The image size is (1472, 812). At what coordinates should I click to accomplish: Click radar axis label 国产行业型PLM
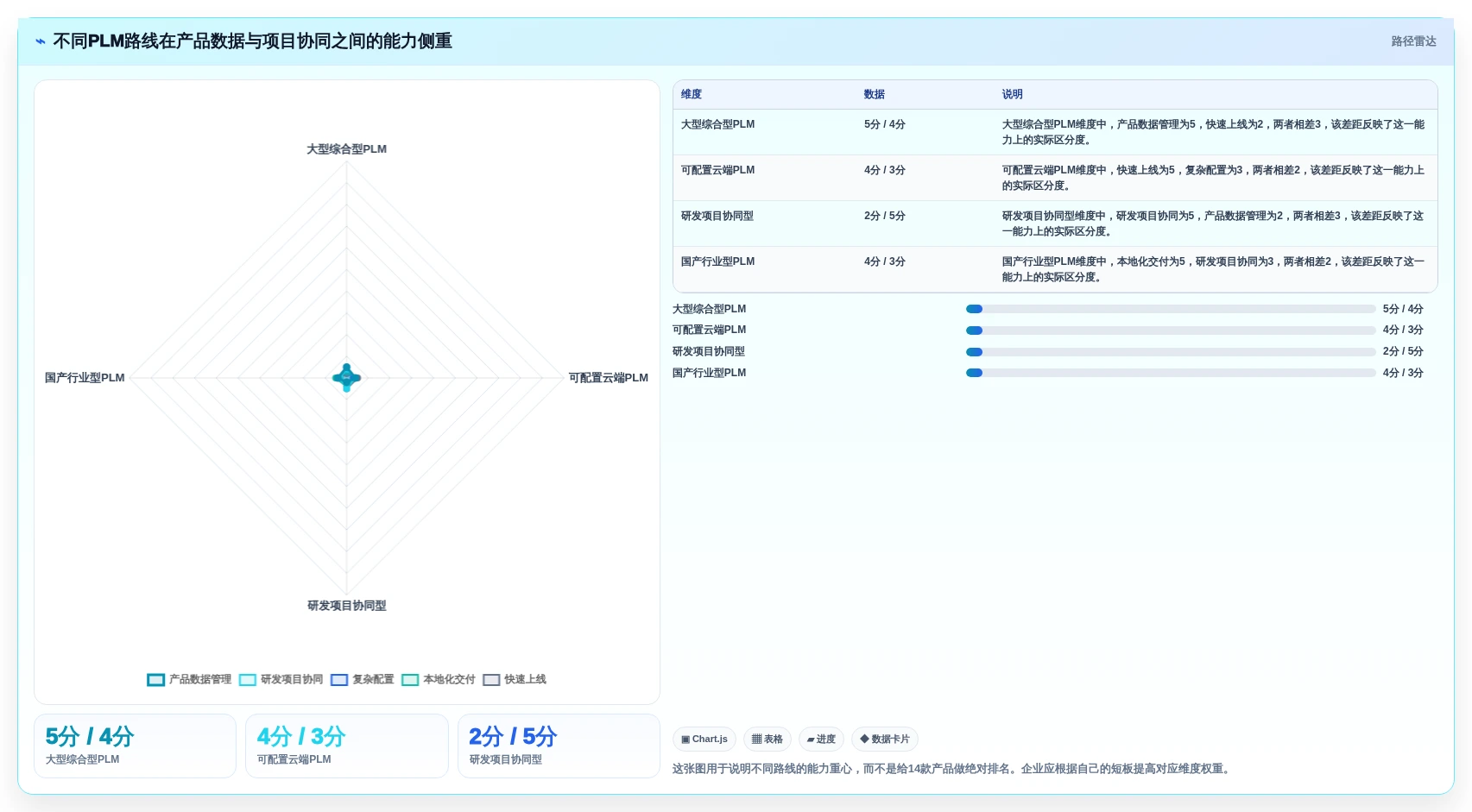coord(85,378)
